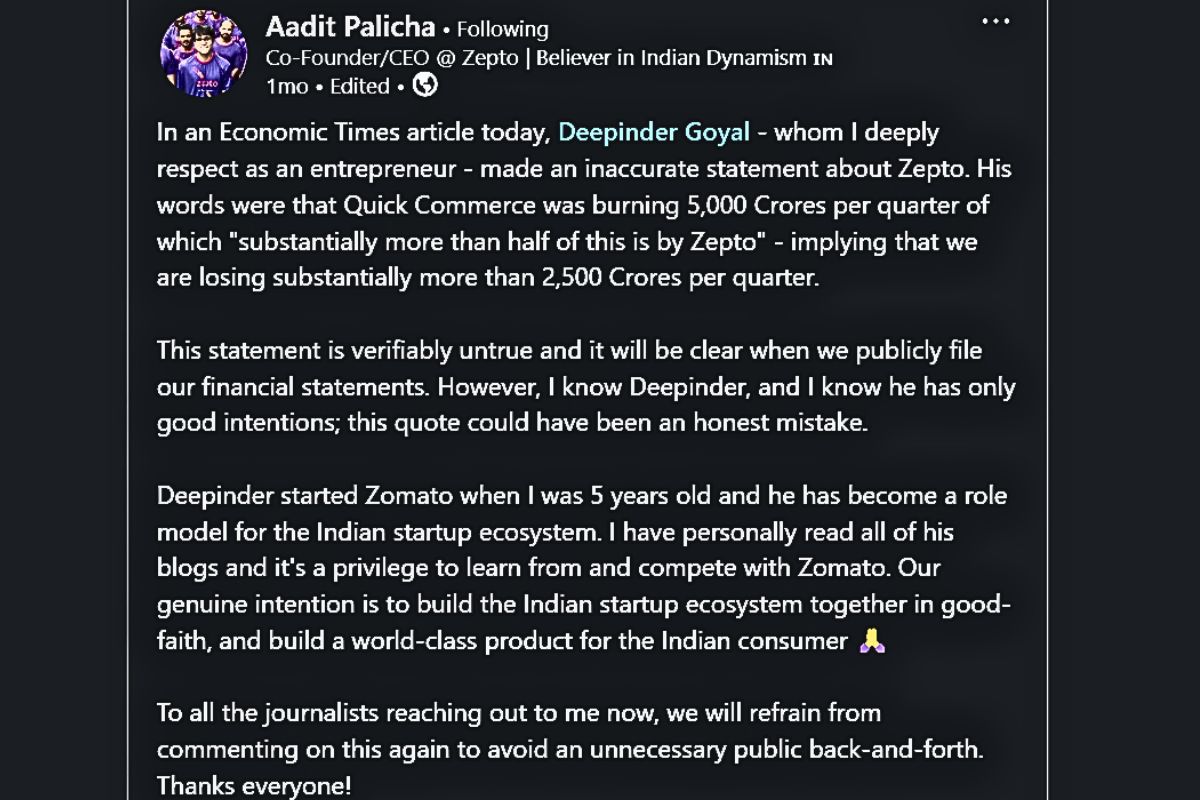Click the LinkedIn 'in' badge after the headline
This screenshot has width=1200, height=800.
pyautogui.click(x=822, y=59)
